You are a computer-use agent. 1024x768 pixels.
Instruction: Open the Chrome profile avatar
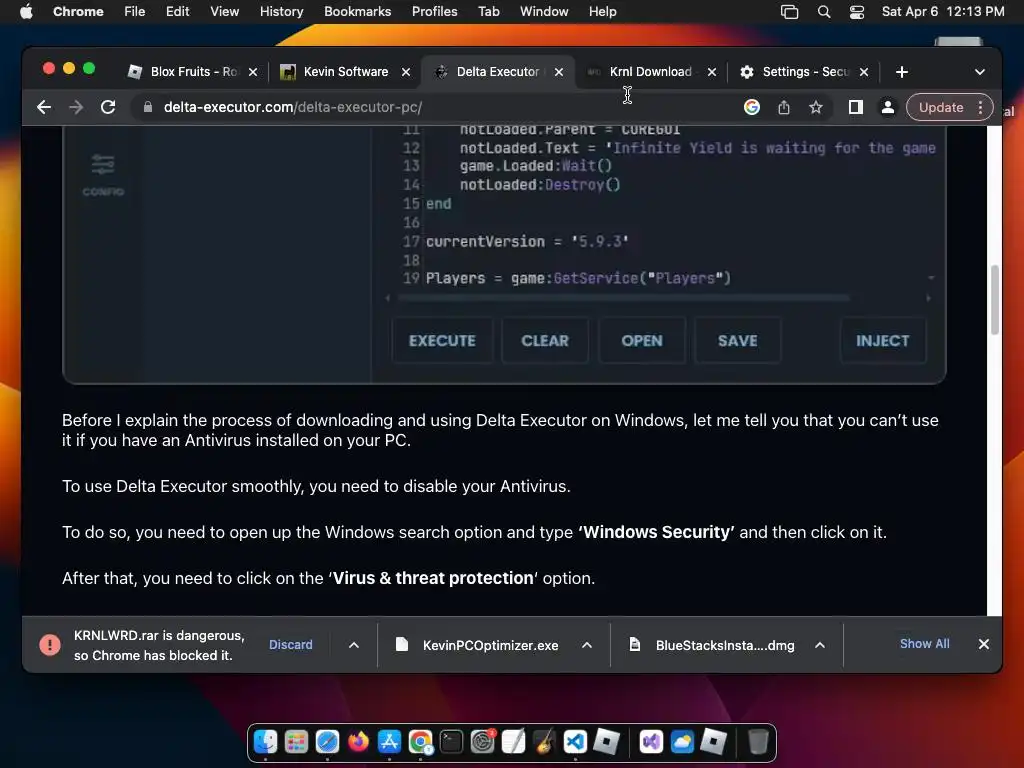(888, 107)
